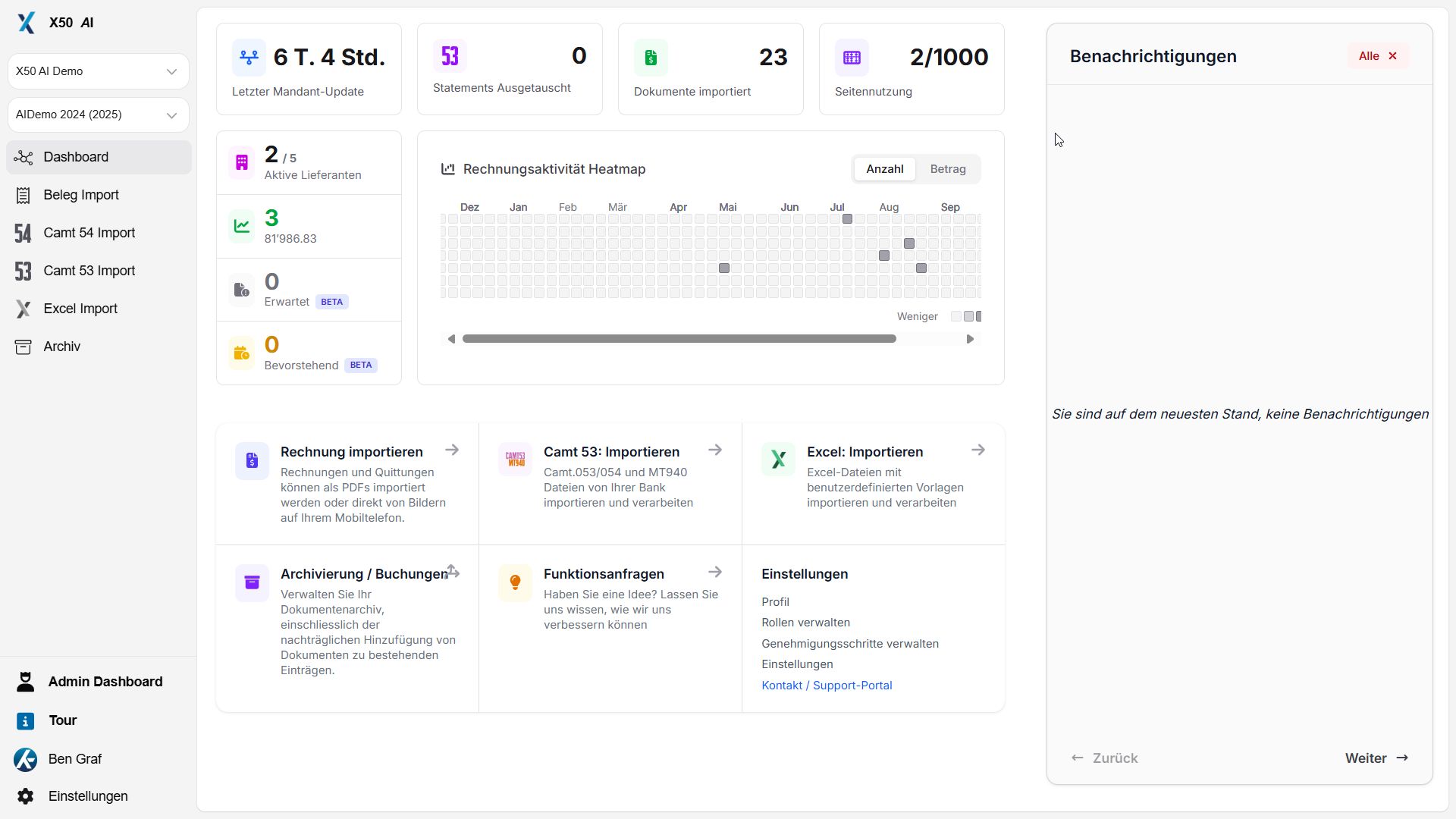Click the Camt 53 Import sidebar icon
The height and width of the screenshot is (819, 1456).
[x=24, y=271]
